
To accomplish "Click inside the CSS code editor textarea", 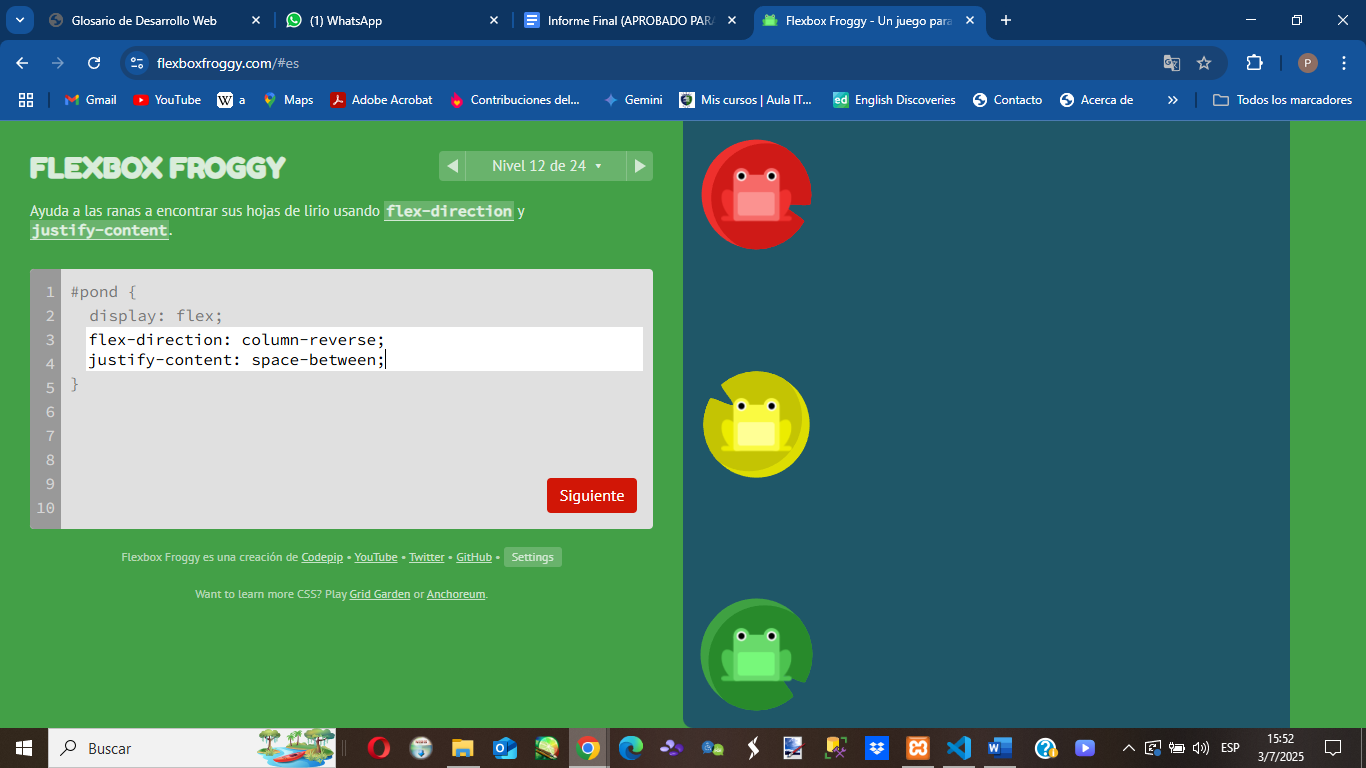I will click(x=365, y=349).
